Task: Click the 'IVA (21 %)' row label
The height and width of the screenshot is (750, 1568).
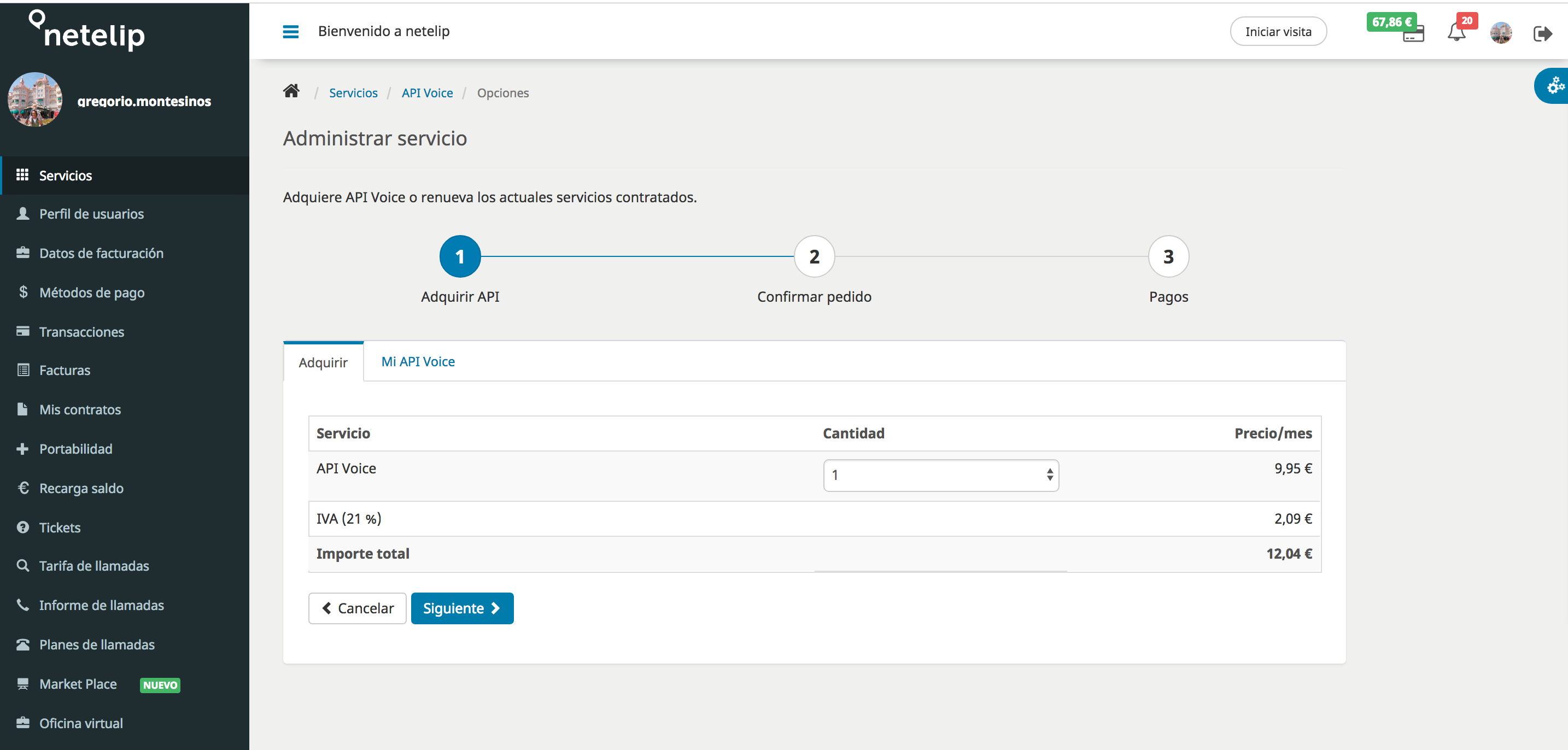Action: click(x=349, y=519)
